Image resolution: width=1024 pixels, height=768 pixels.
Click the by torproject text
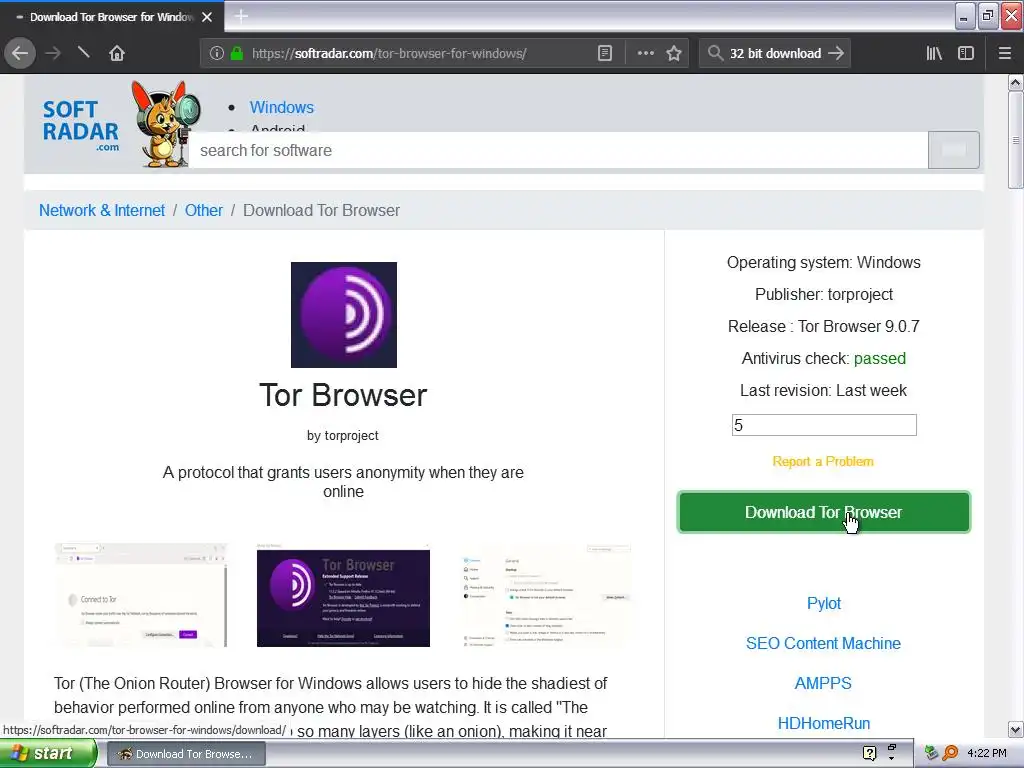coord(343,436)
